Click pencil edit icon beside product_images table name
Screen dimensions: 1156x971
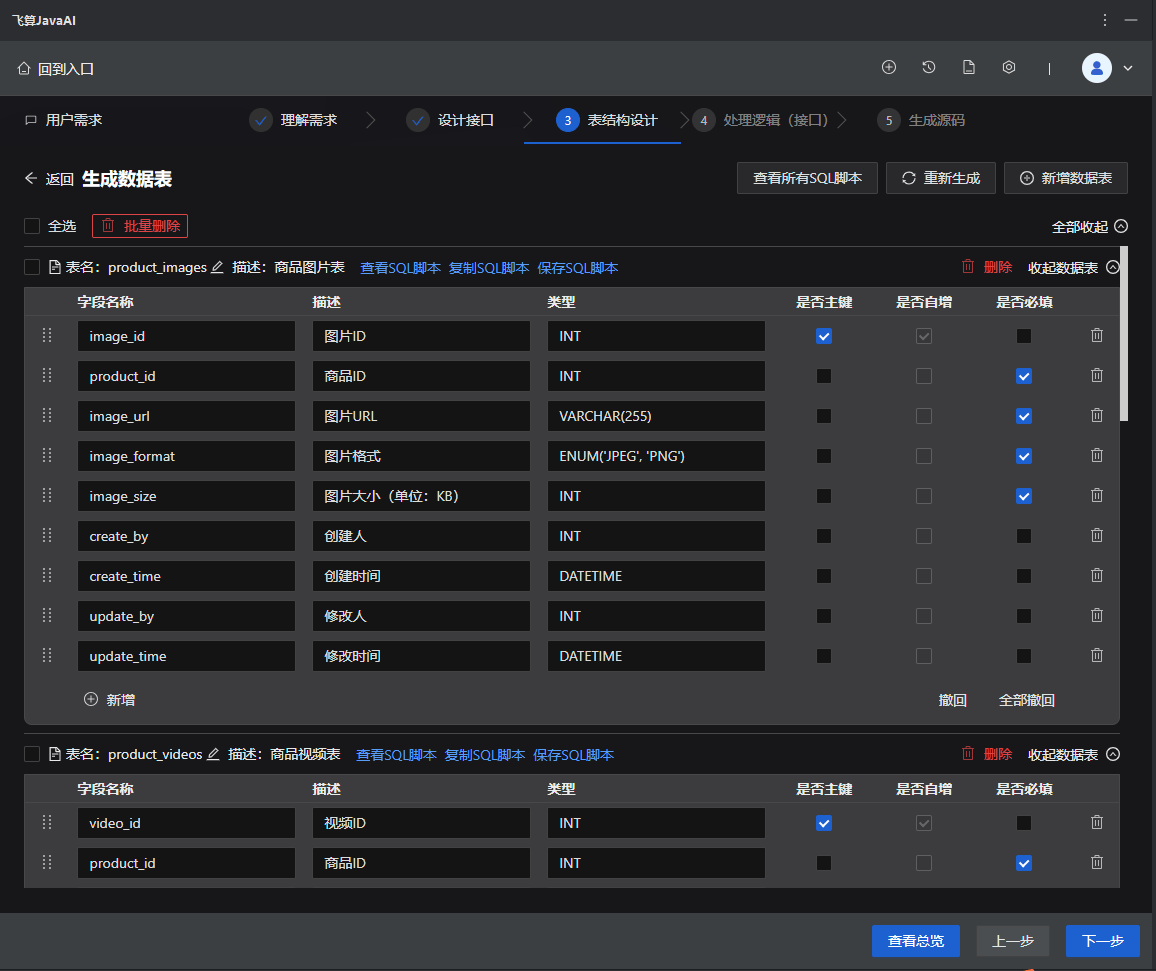click(x=217, y=268)
